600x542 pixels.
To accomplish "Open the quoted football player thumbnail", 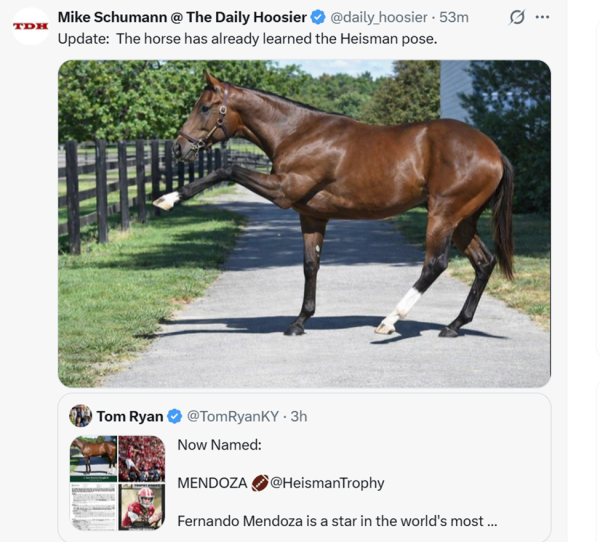I will (x=142, y=506).
